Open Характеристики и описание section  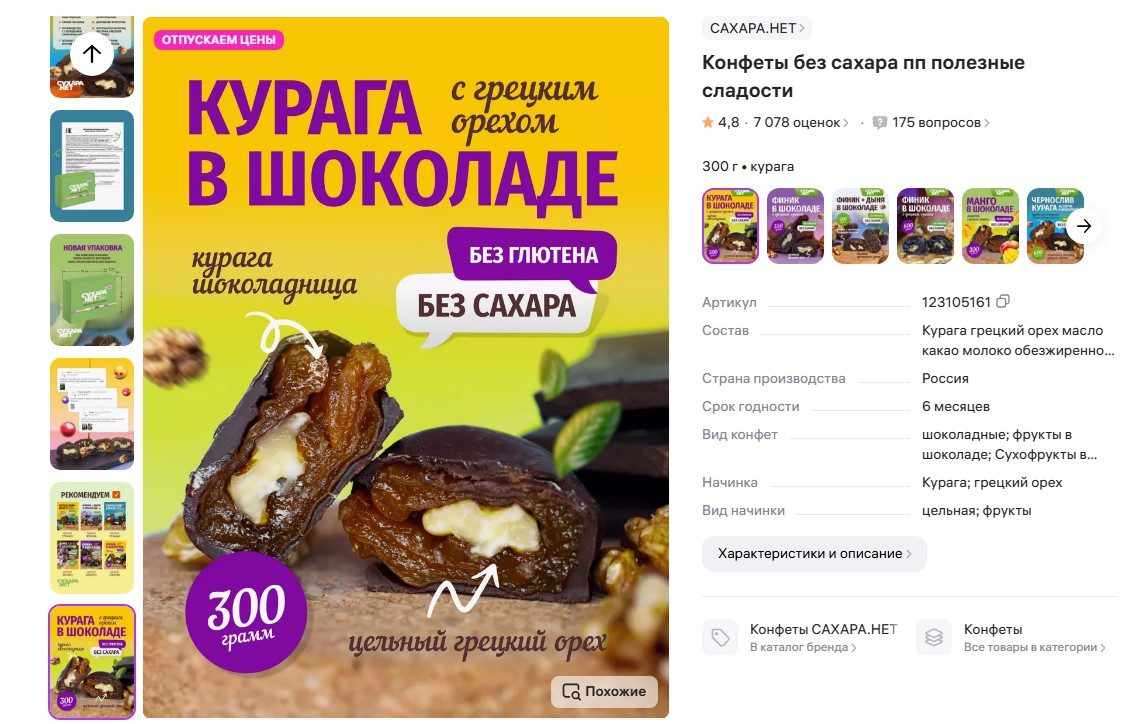click(814, 554)
